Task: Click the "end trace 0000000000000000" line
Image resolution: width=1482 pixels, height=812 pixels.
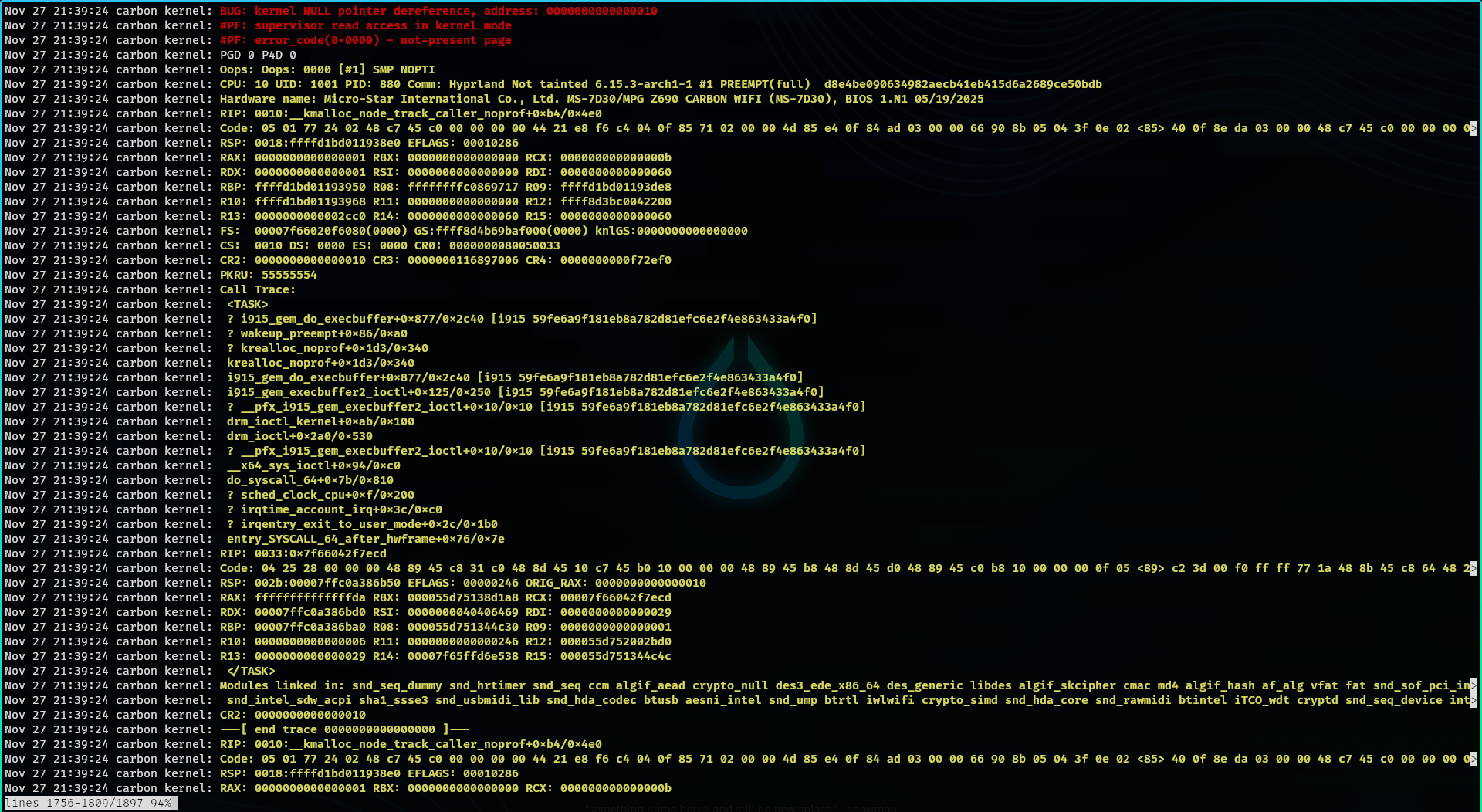Action: point(344,730)
